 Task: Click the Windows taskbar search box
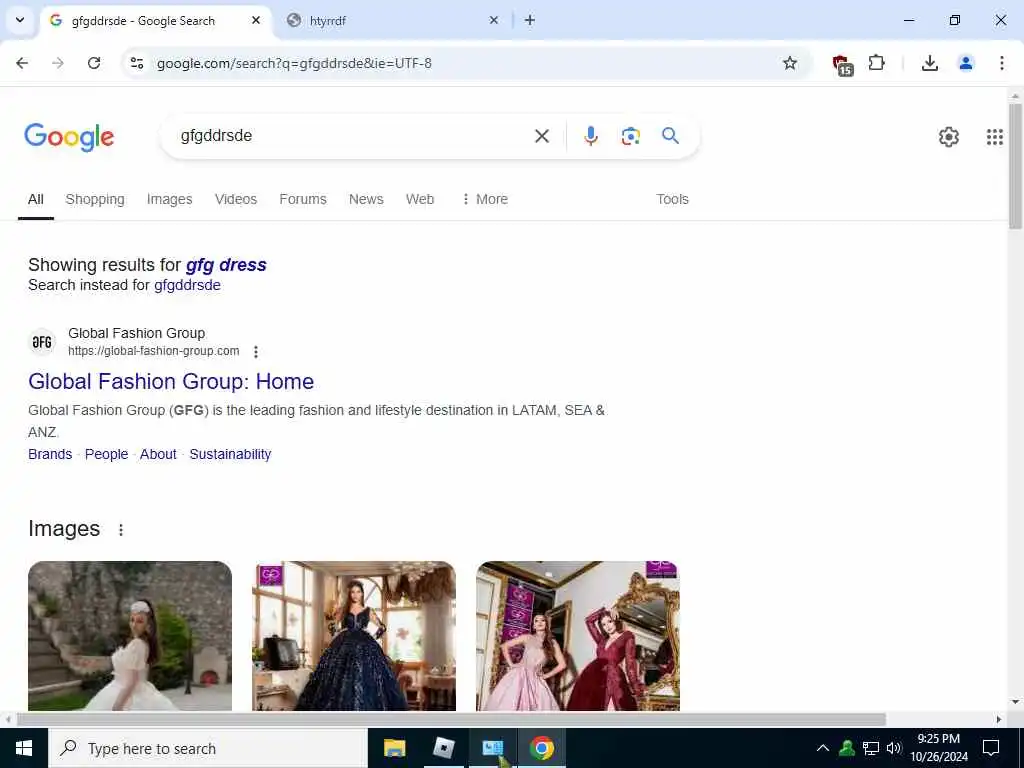tap(208, 748)
